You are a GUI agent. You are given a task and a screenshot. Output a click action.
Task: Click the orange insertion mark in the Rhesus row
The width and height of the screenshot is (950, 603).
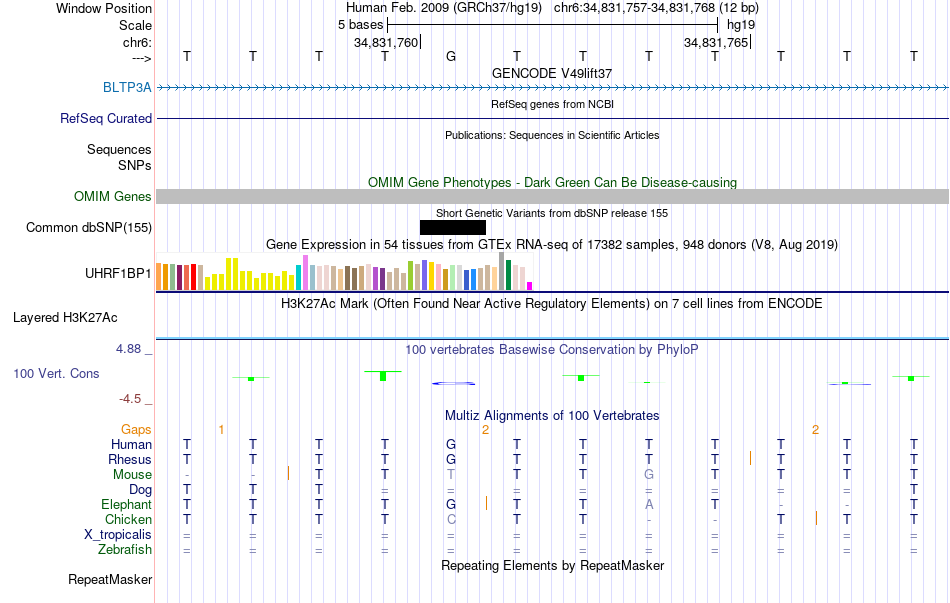[x=750, y=458]
